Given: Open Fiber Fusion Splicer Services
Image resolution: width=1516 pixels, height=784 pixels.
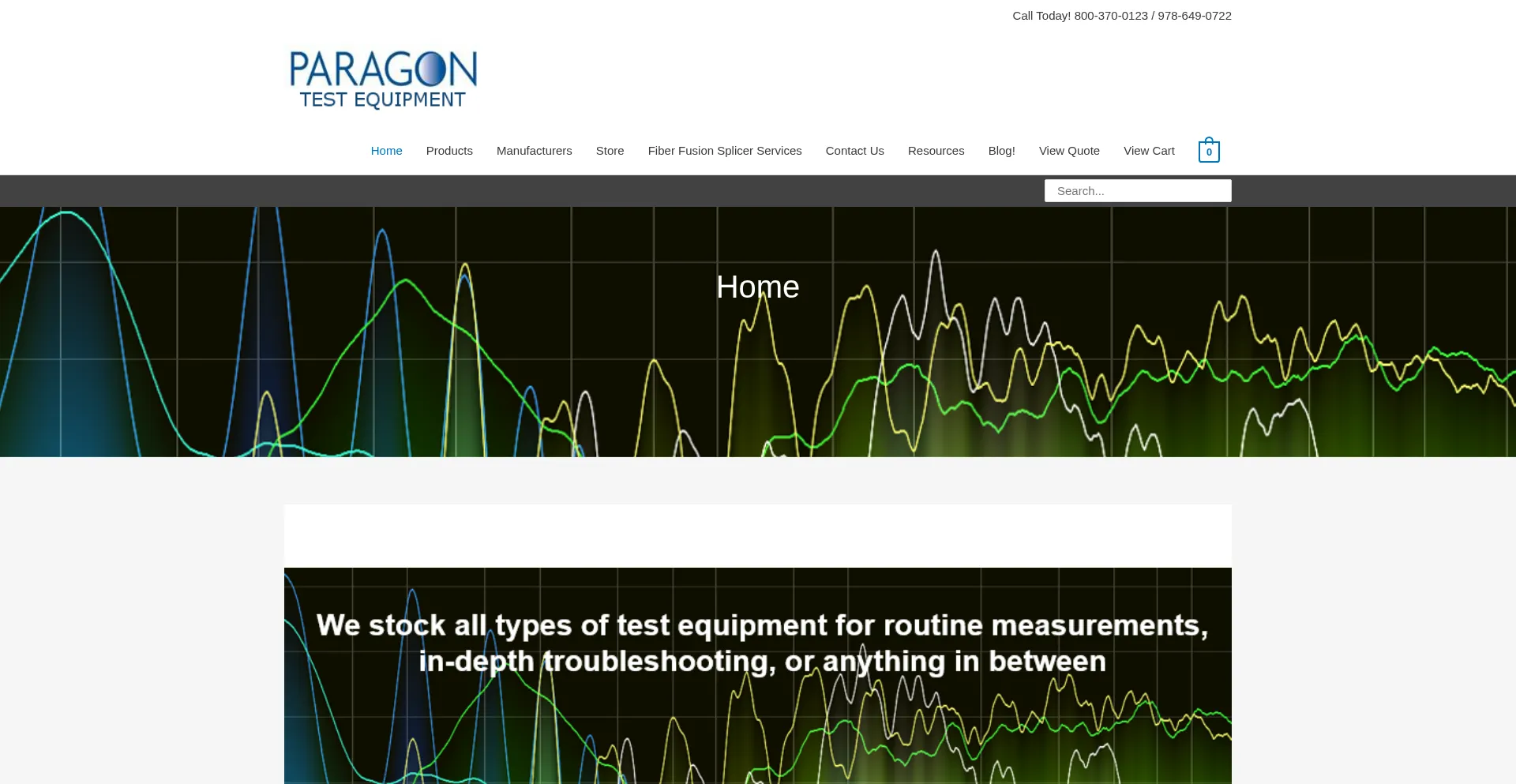Looking at the screenshot, I should (725, 151).
